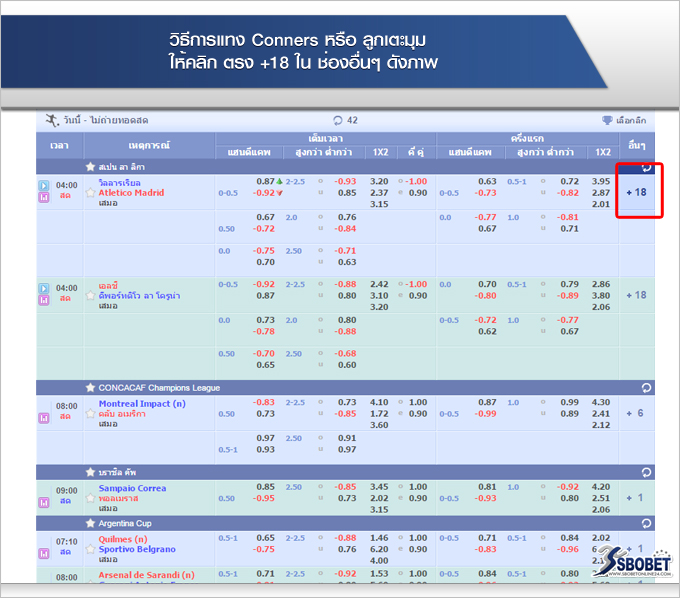The height and width of the screenshot is (598, 680).
Task: Expand +18 more bets for the เอลเช่ match
Action: click(636, 295)
